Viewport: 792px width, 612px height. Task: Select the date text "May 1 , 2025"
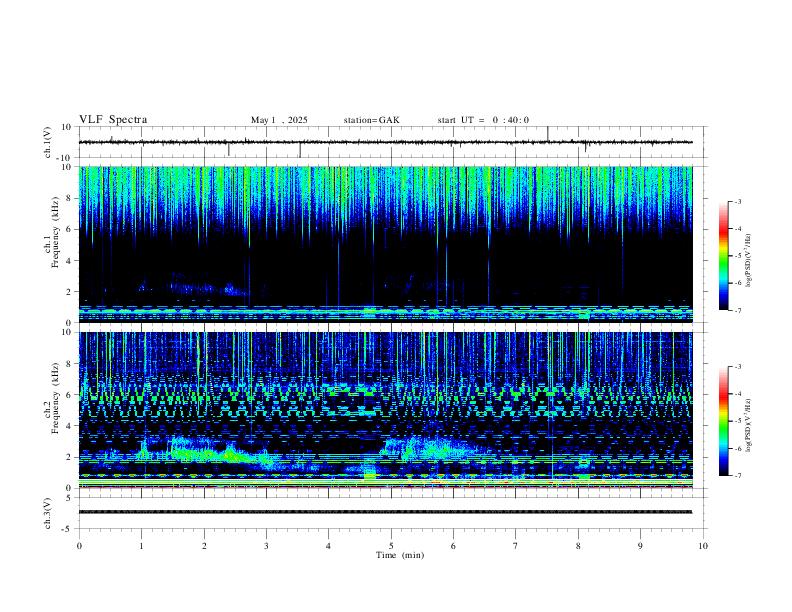[279, 120]
